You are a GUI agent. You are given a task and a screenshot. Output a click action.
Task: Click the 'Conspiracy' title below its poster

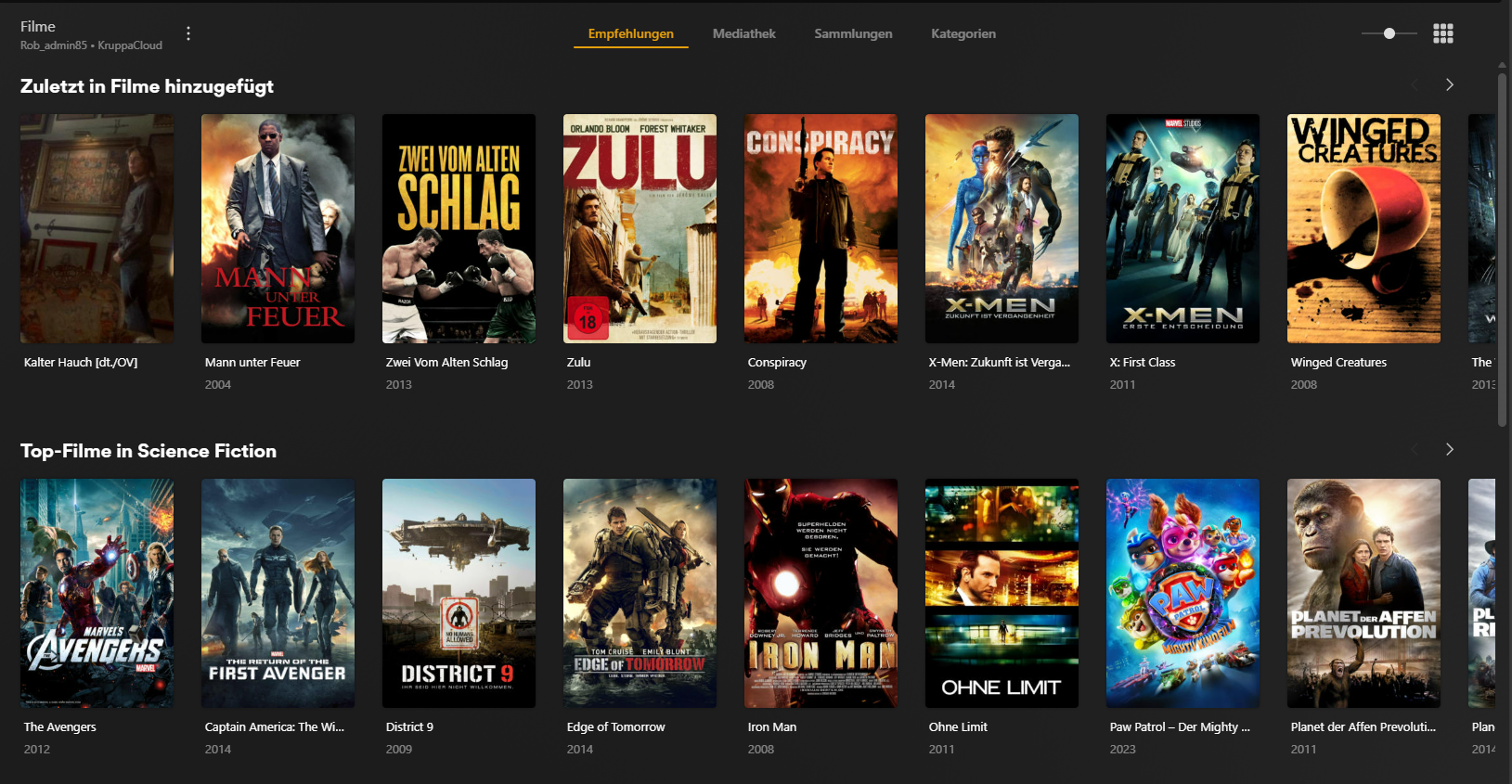tap(777, 363)
